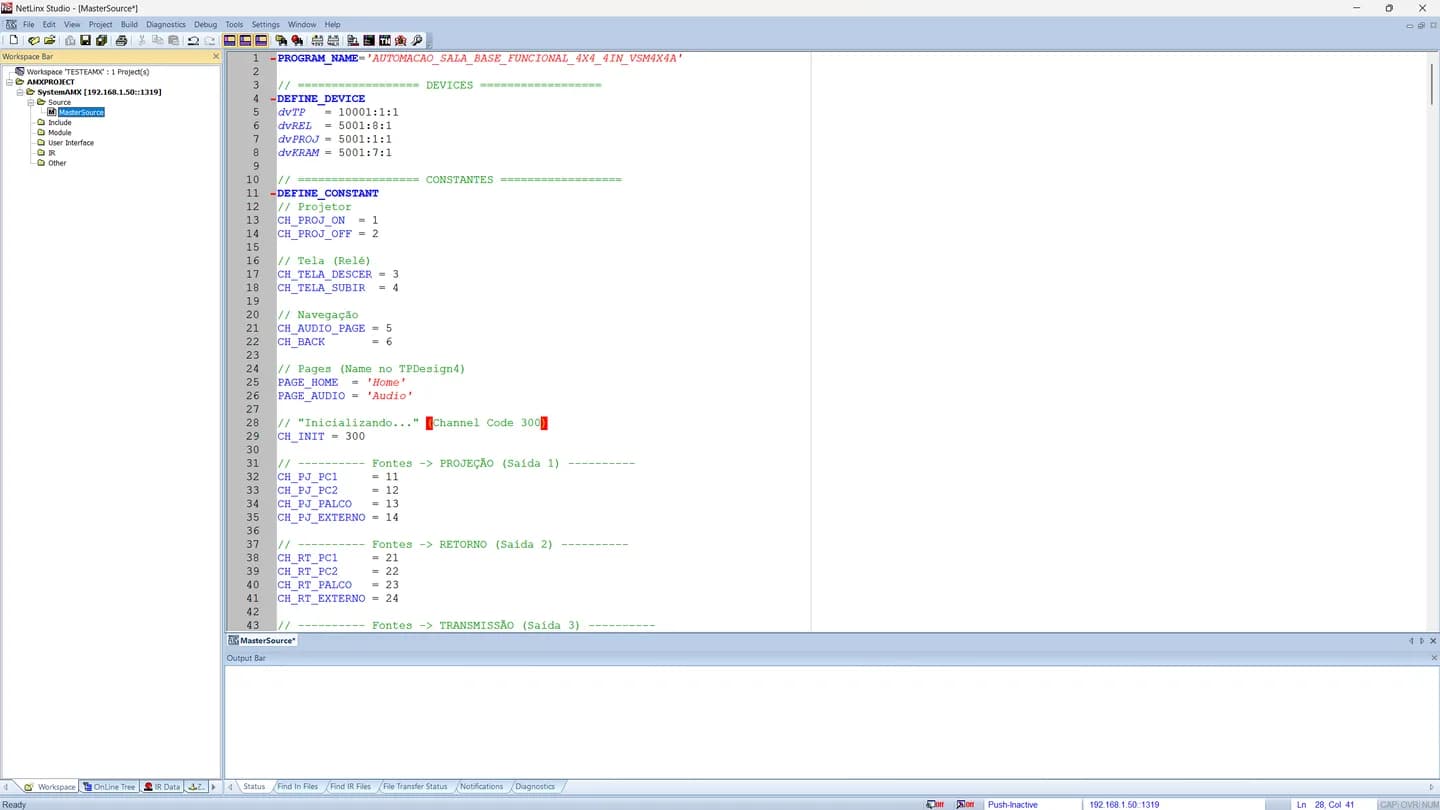Print the source with printer icon
Screen dimensions: 1440x810
(121, 40)
